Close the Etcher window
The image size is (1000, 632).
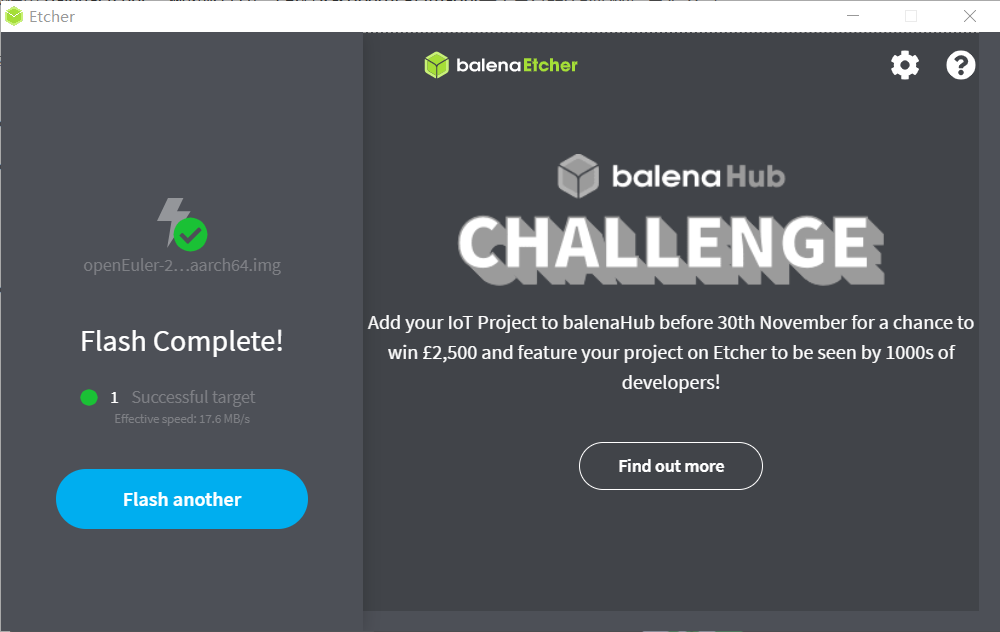tap(970, 16)
